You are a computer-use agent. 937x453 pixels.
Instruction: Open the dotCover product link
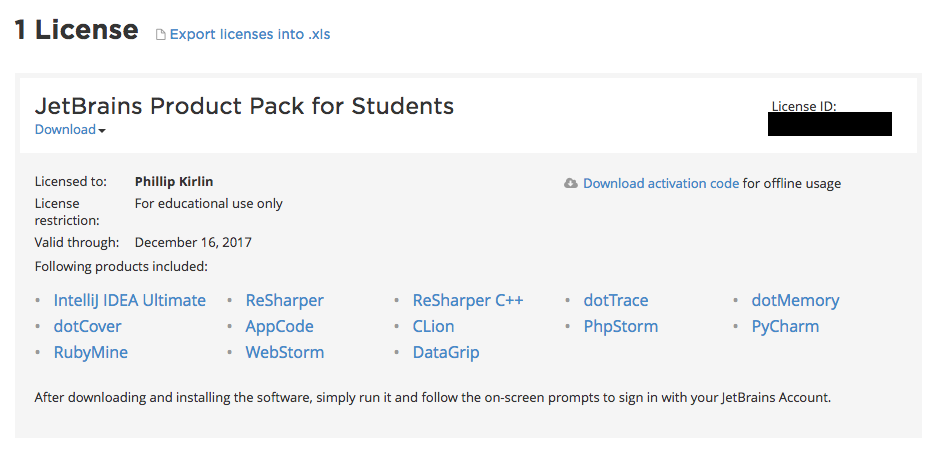(x=87, y=326)
